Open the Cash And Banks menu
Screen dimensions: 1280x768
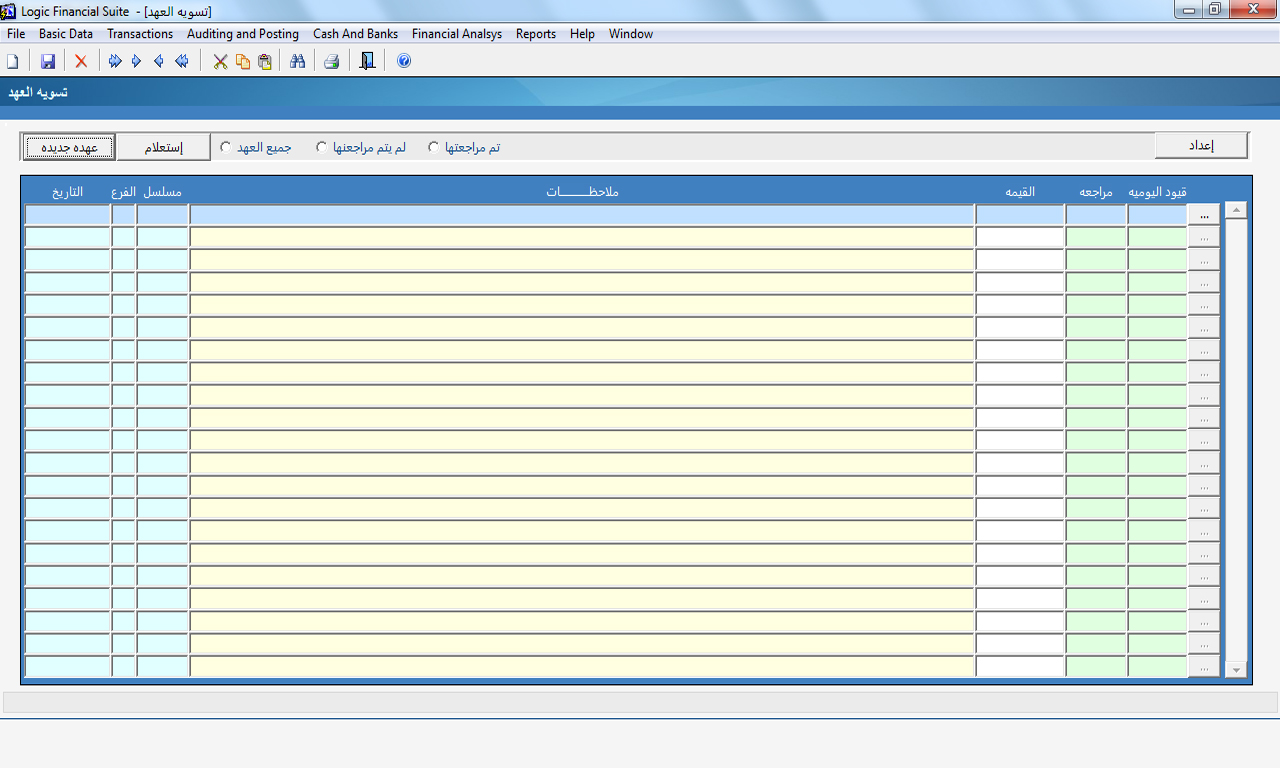pyautogui.click(x=355, y=34)
